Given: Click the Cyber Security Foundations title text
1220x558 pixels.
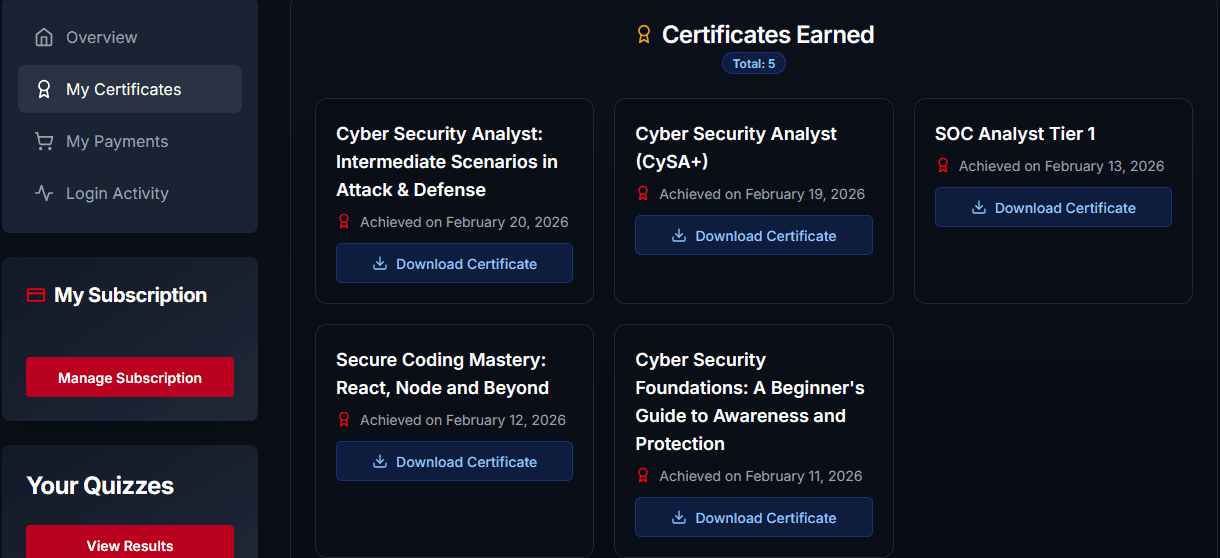Looking at the screenshot, I should [750, 402].
